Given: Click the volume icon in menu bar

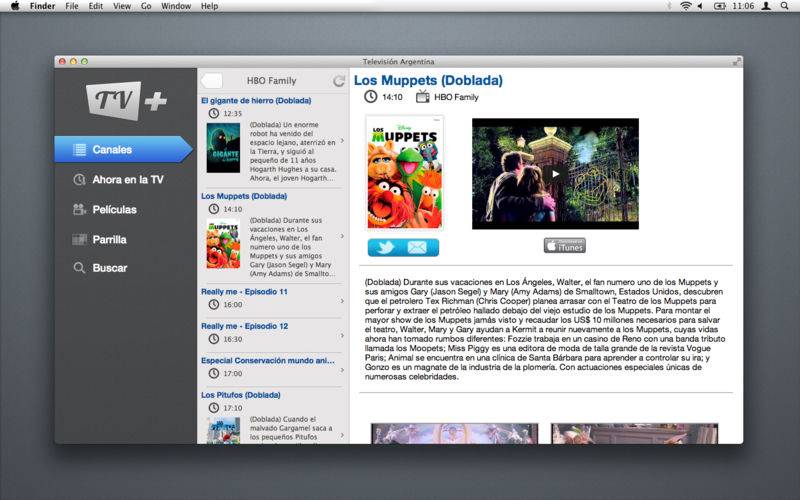Looking at the screenshot, I should point(700,6).
